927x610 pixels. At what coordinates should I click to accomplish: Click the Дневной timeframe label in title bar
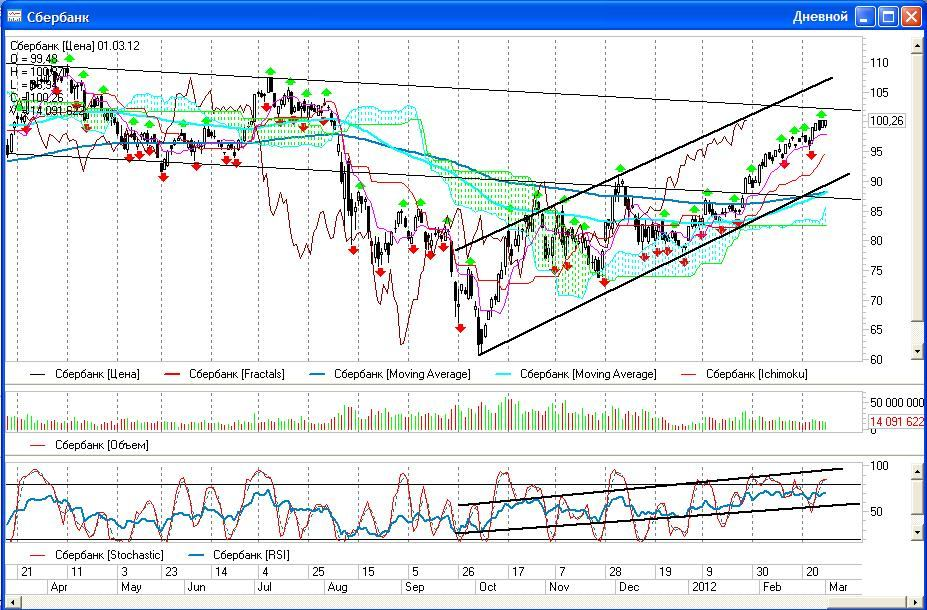click(820, 17)
